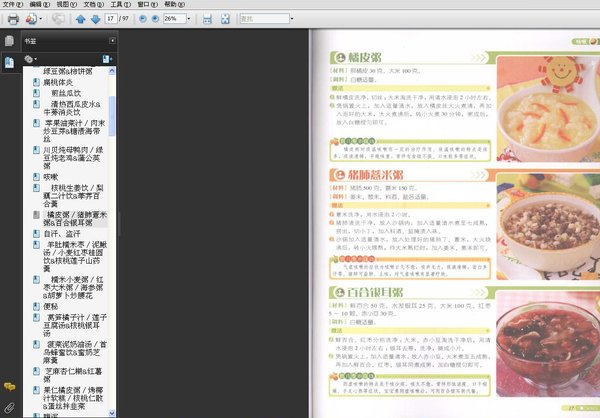This screenshot has width=600, height=418.
Task: Click the collaborate/share documents icon
Action: (x=31, y=19)
